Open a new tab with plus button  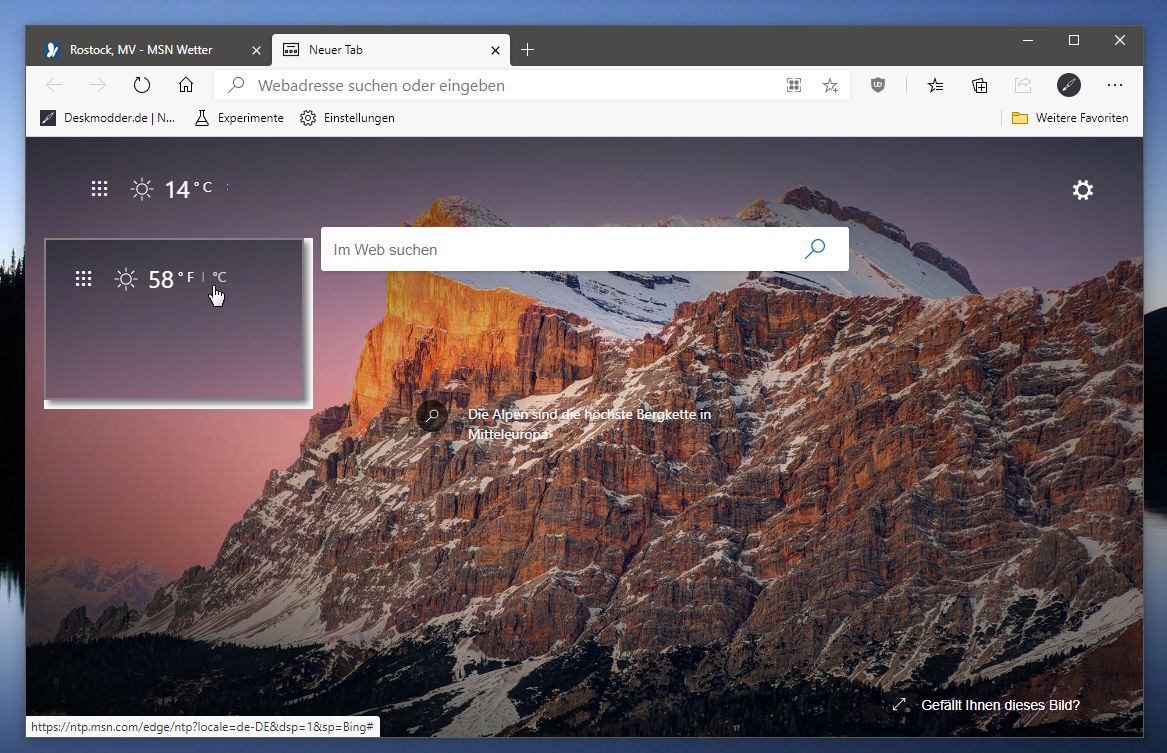[527, 50]
